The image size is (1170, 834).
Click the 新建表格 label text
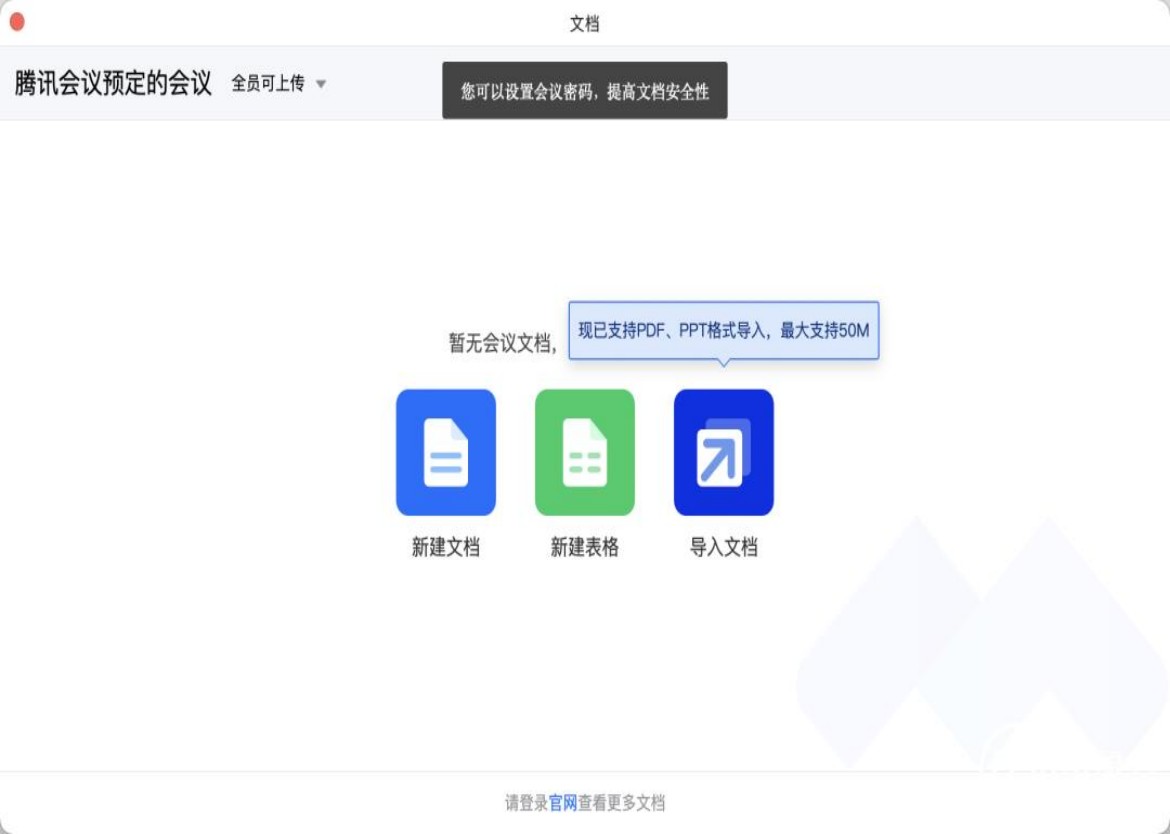(585, 549)
